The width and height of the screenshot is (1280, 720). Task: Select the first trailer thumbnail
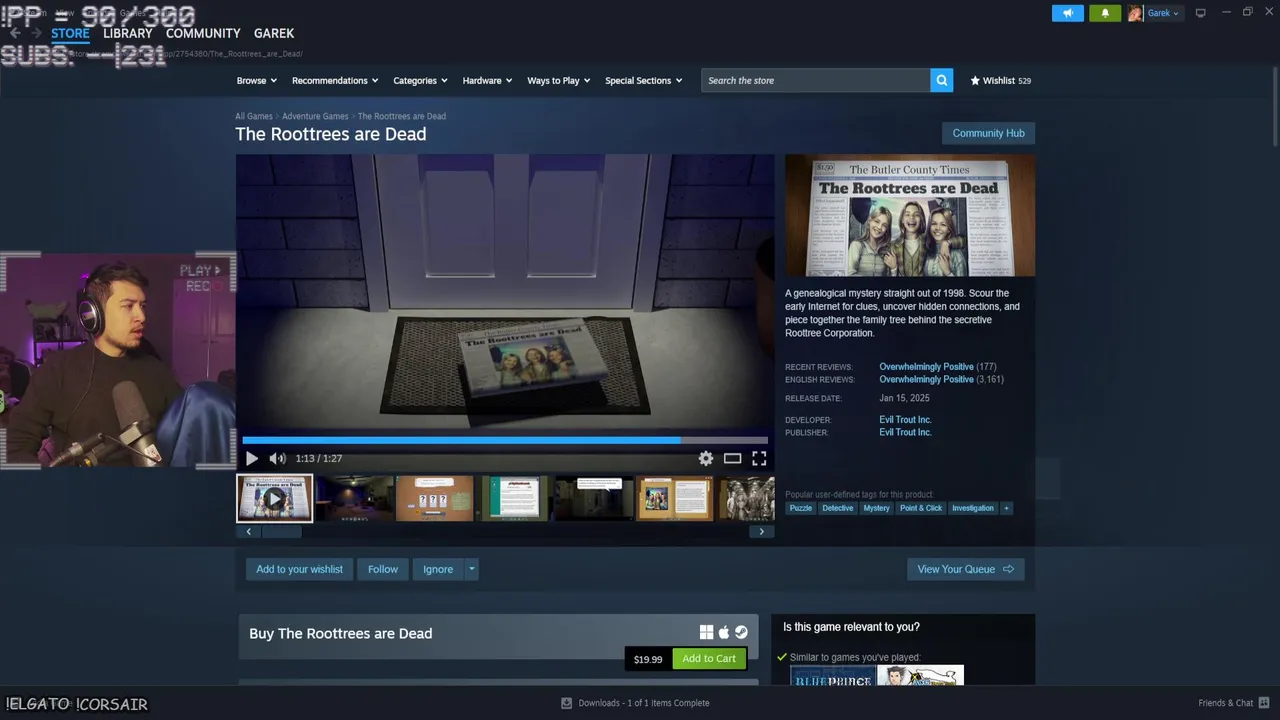coord(274,498)
